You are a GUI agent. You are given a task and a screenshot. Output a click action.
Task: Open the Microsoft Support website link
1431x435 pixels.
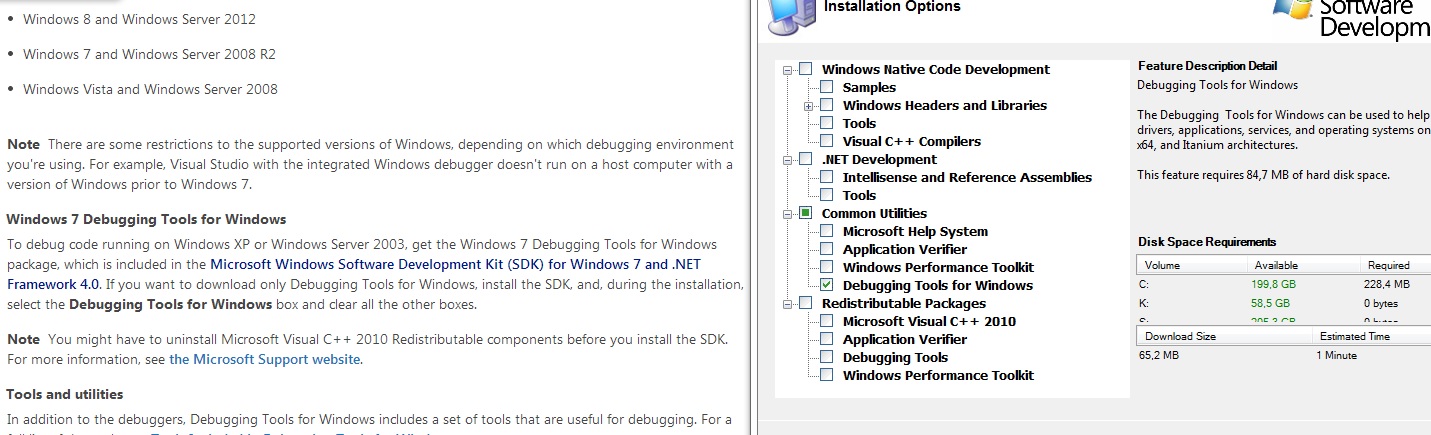pyautogui.click(x=264, y=359)
